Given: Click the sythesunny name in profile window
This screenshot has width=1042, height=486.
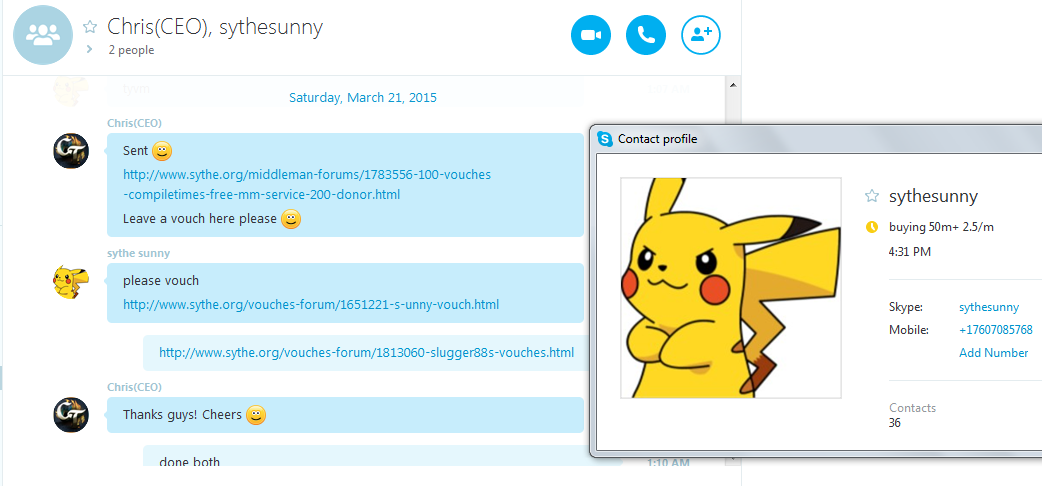Looking at the screenshot, I should click(934, 196).
